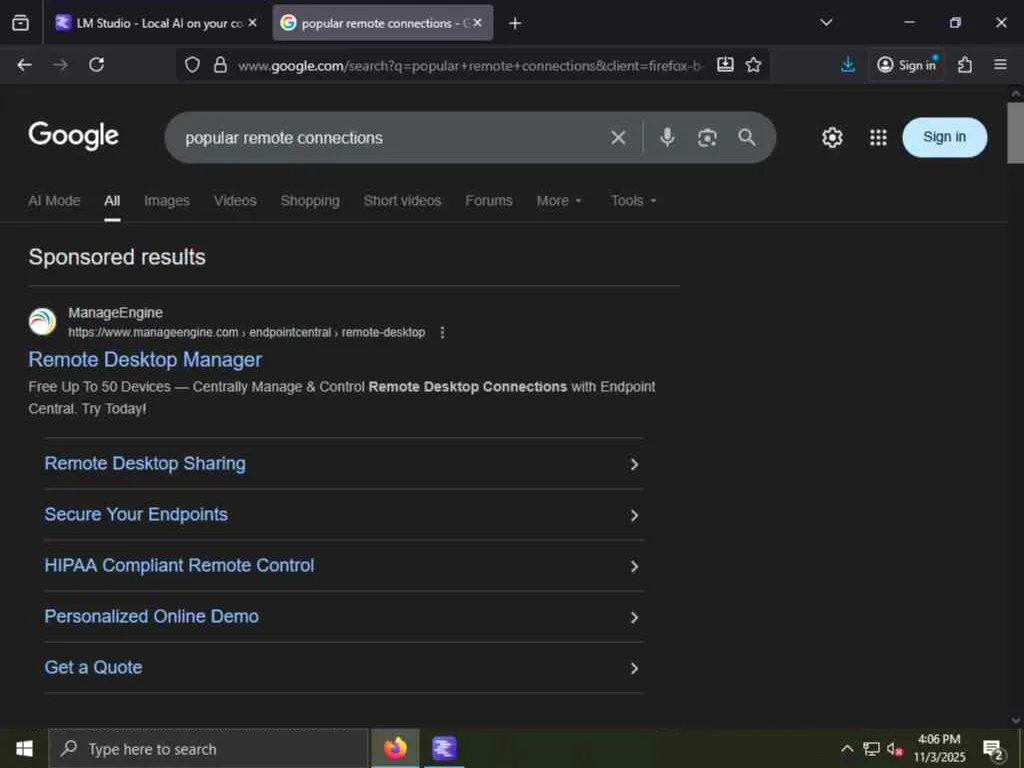Close the popular remote connections tab

click(477, 23)
